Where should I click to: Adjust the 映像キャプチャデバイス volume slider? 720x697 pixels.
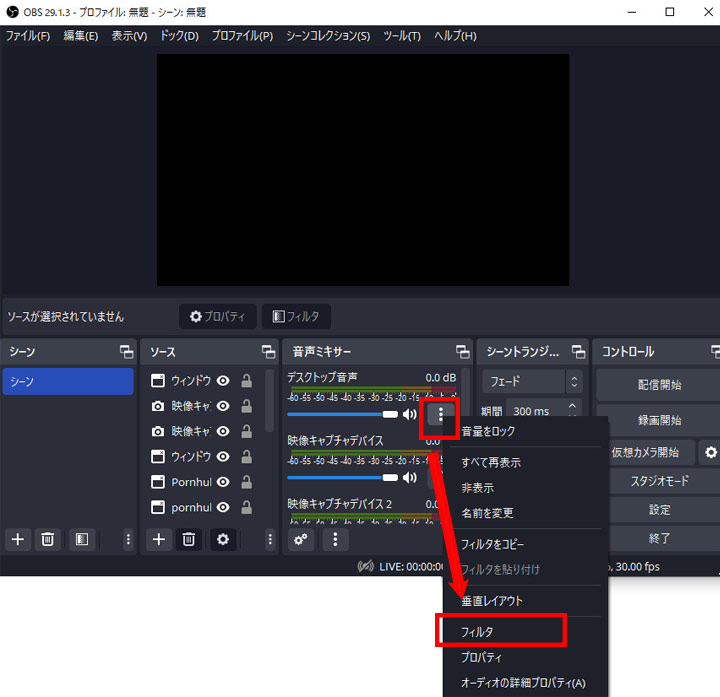pos(343,478)
